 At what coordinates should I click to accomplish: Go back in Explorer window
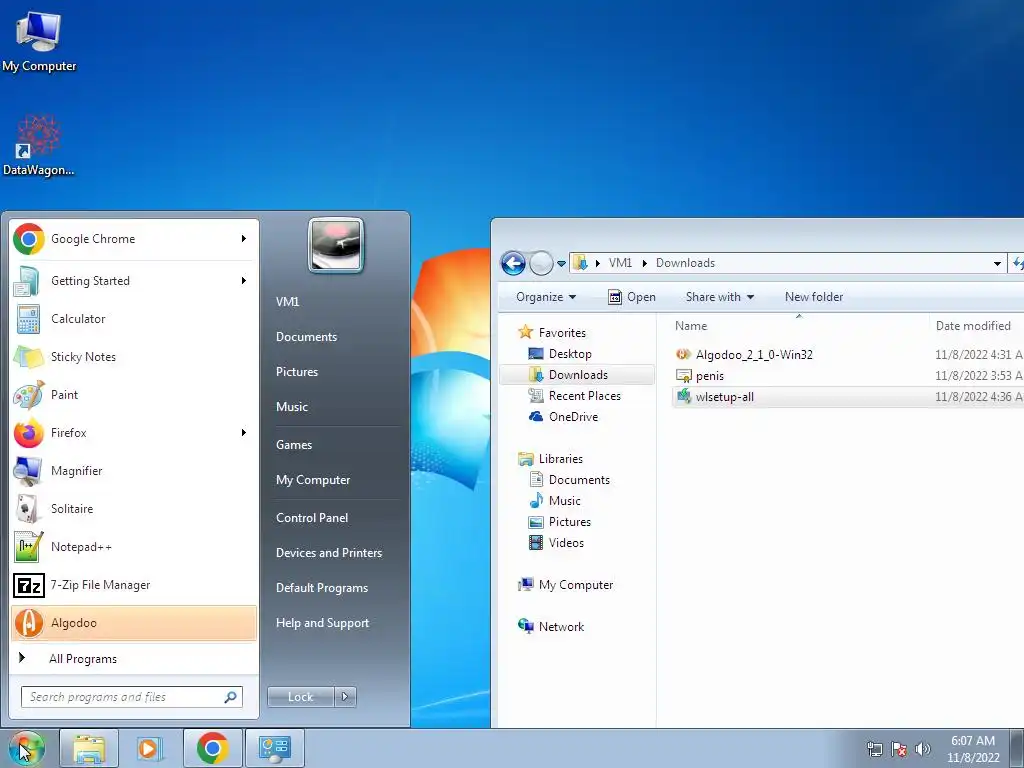[x=513, y=263]
